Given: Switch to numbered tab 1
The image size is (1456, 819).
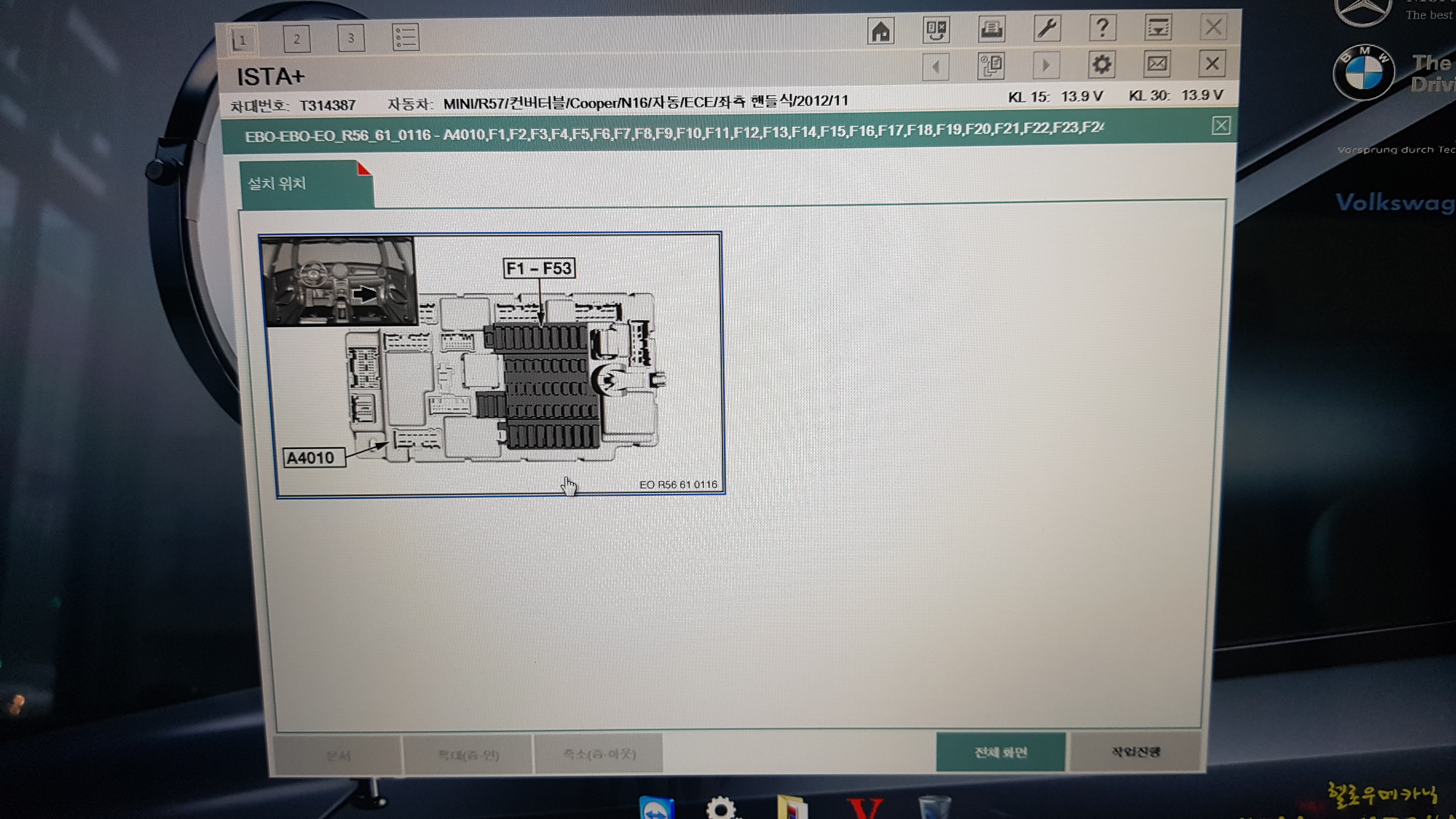Looking at the screenshot, I should click(242, 40).
